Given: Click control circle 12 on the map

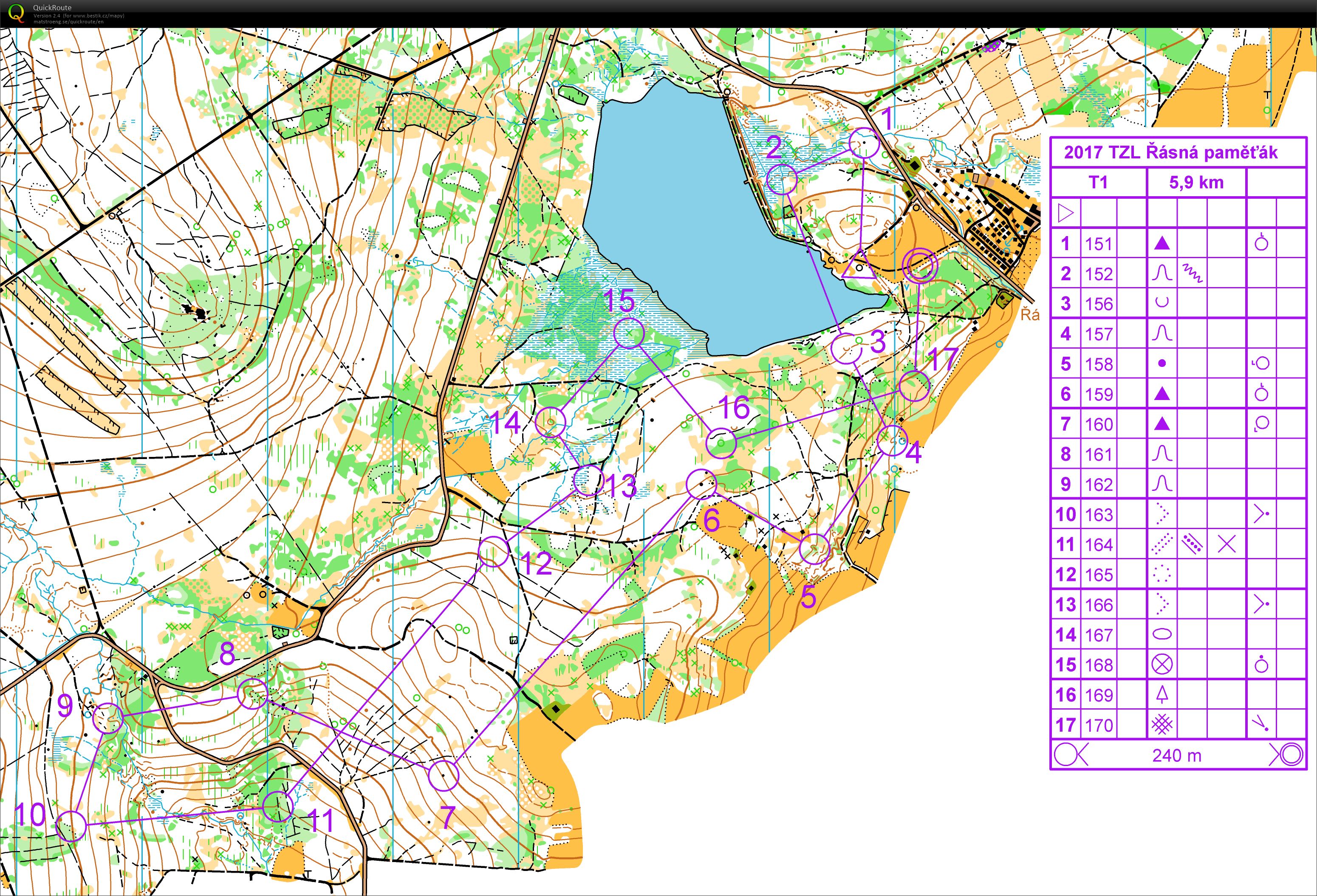Looking at the screenshot, I should tap(493, 552).
